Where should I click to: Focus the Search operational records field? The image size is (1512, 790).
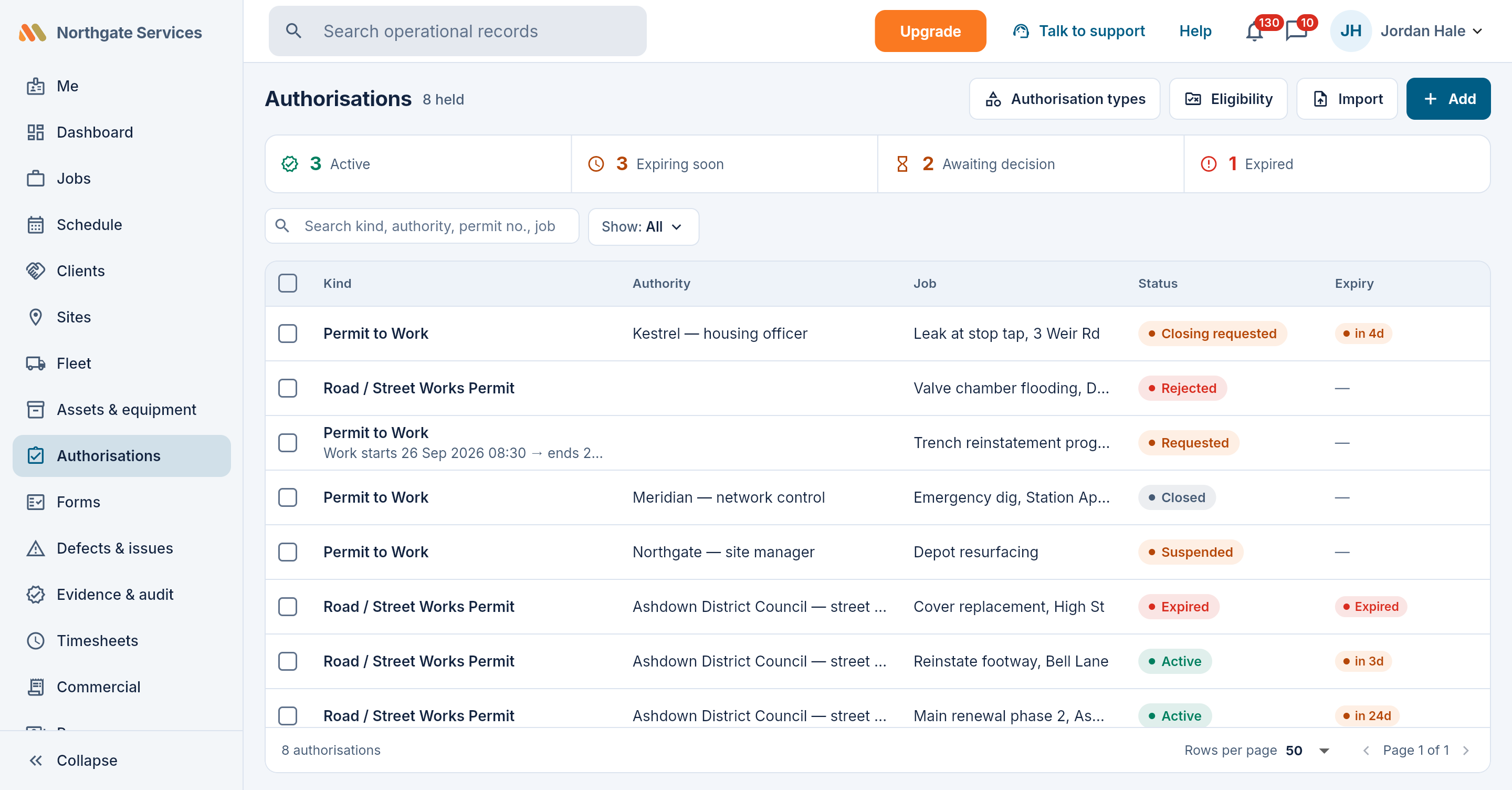click(x=458, y=31)
